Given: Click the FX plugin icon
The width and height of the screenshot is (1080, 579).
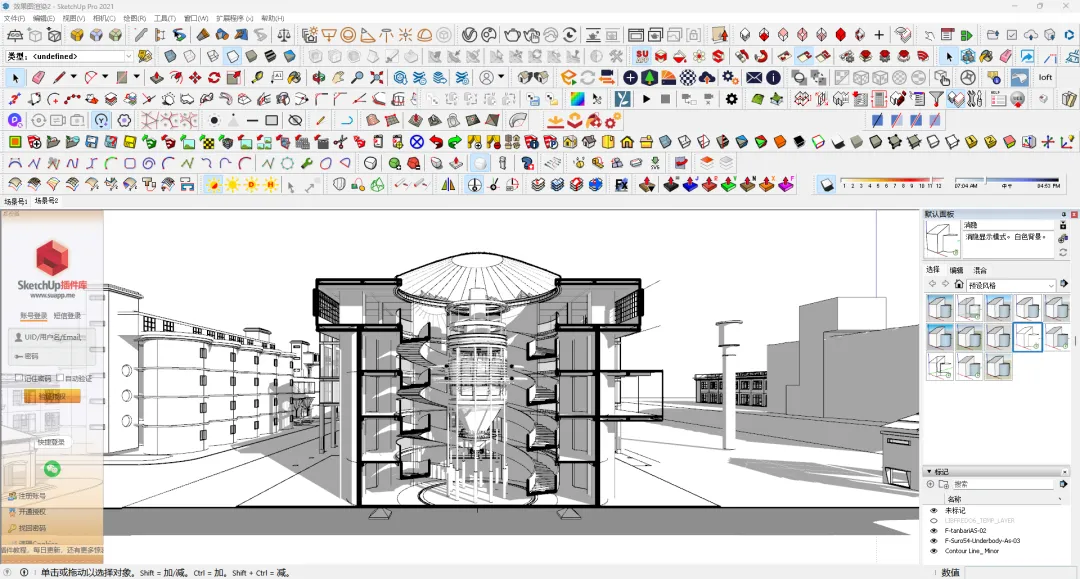Looking at the screenshot, I should 621,185.
